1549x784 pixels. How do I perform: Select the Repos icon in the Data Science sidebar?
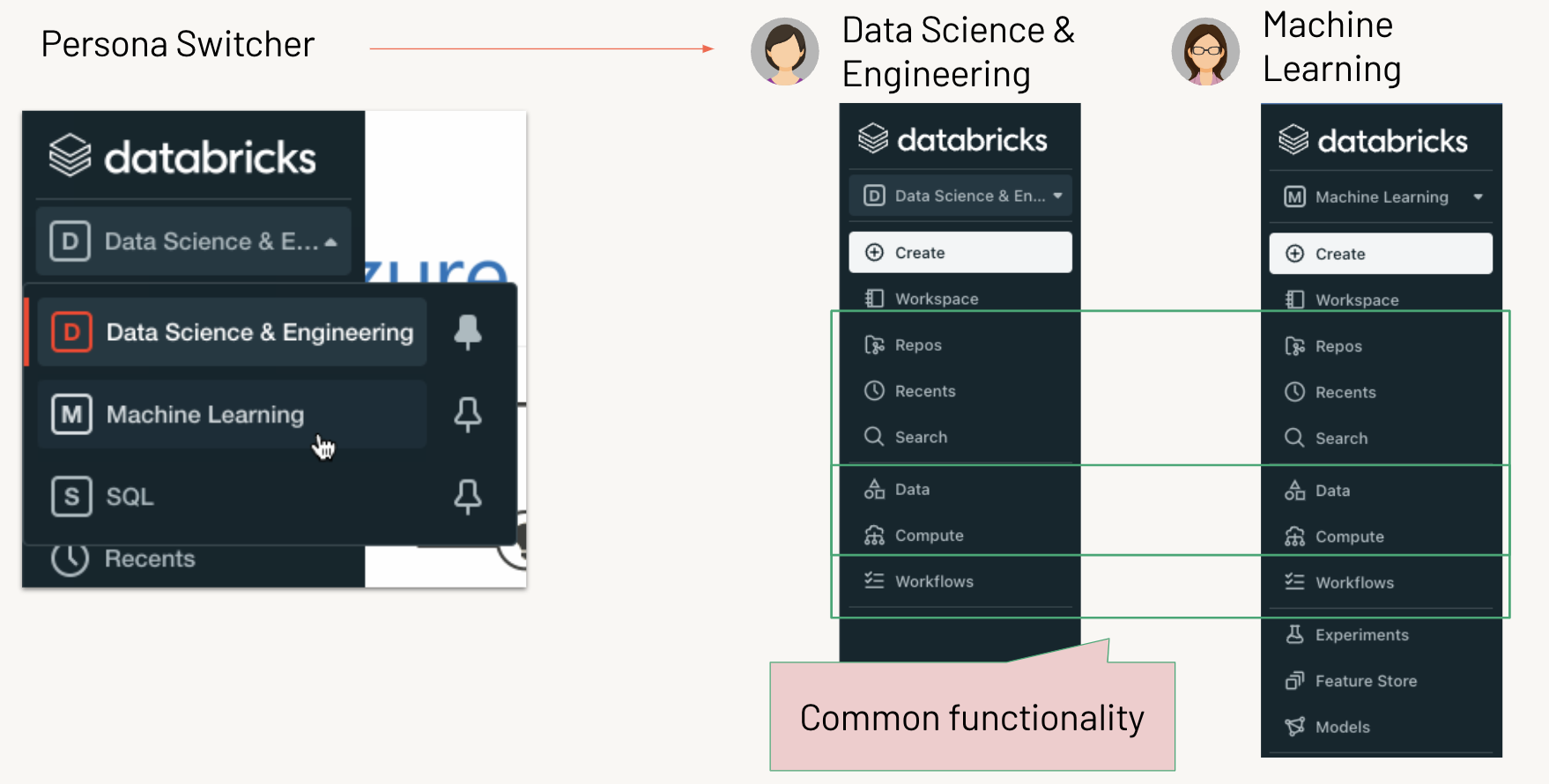coord(875,344)
